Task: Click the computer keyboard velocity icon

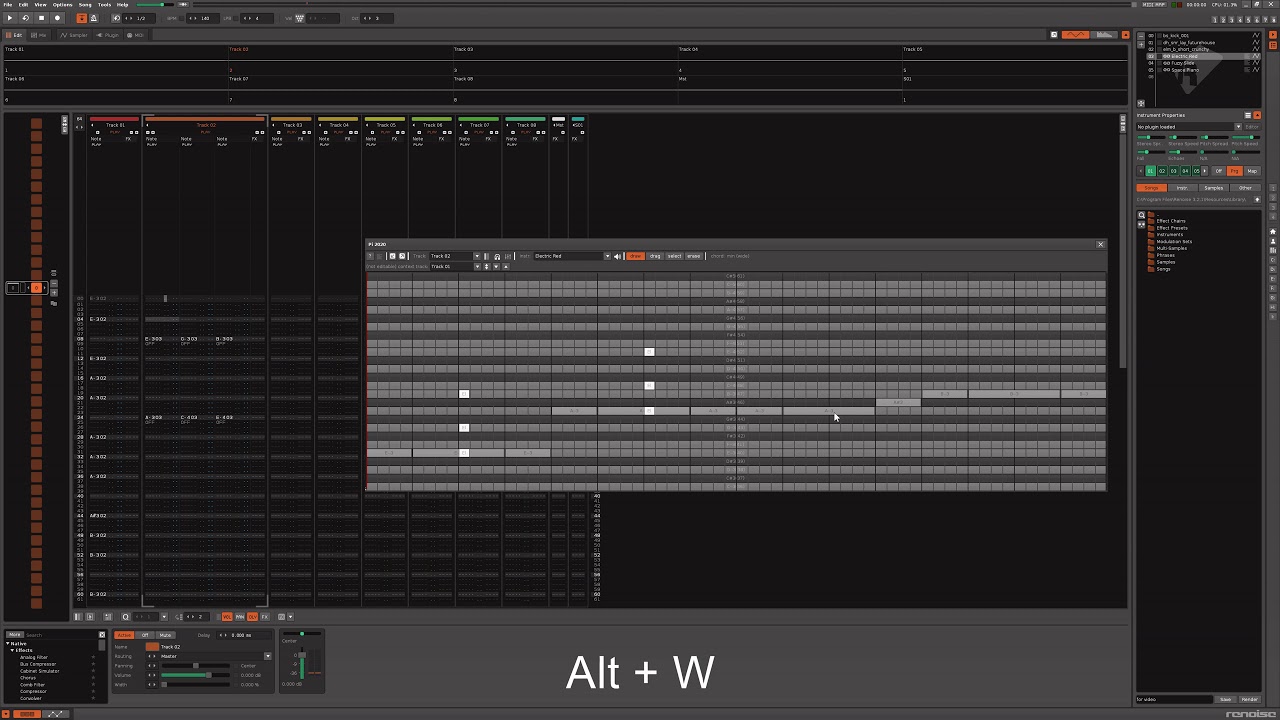Action: tap(300, 18)
